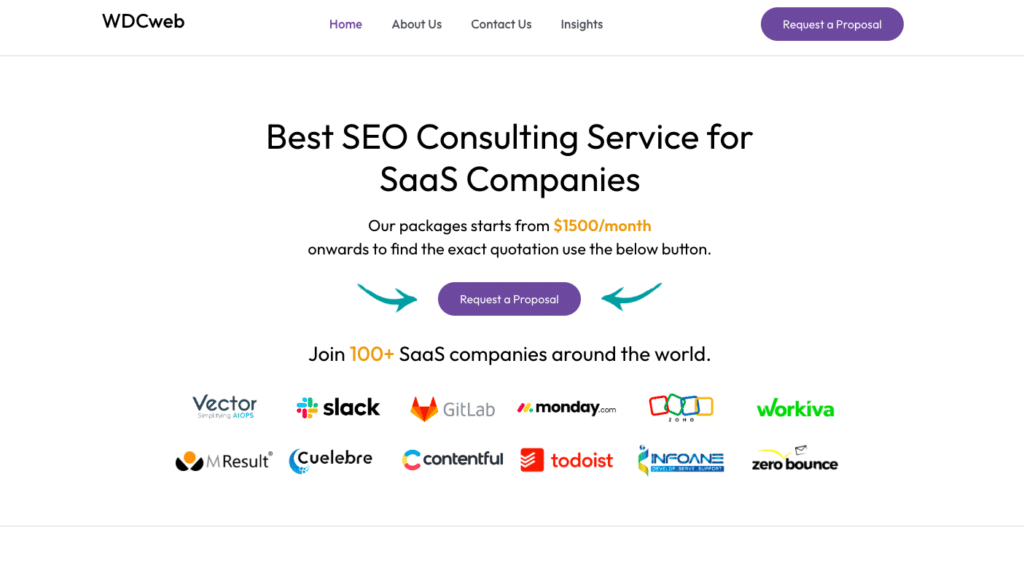The image size is (1024, 584).
Task: Click the Slack logo
Action: pos(338,408)
